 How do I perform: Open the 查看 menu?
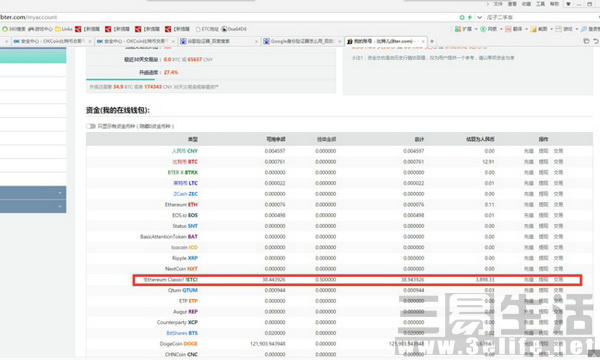tap(512, 4)
